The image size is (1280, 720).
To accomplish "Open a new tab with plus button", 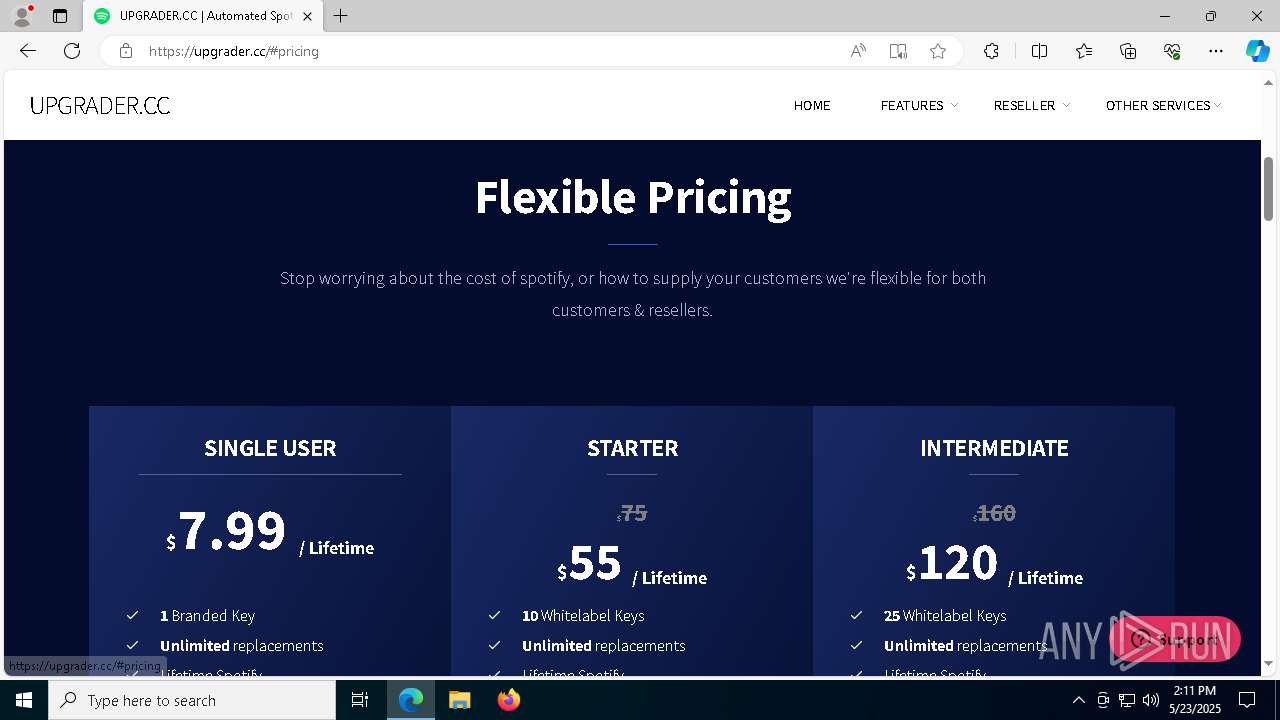I will [341, 16].
